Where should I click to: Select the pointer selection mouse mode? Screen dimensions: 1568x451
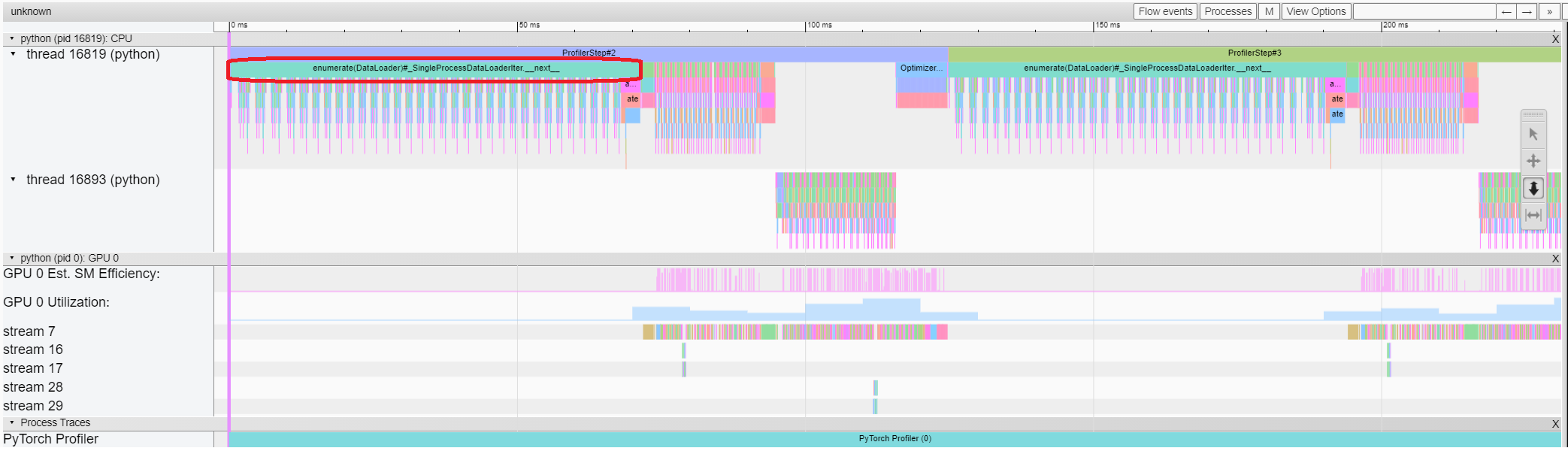(1533, 135)
